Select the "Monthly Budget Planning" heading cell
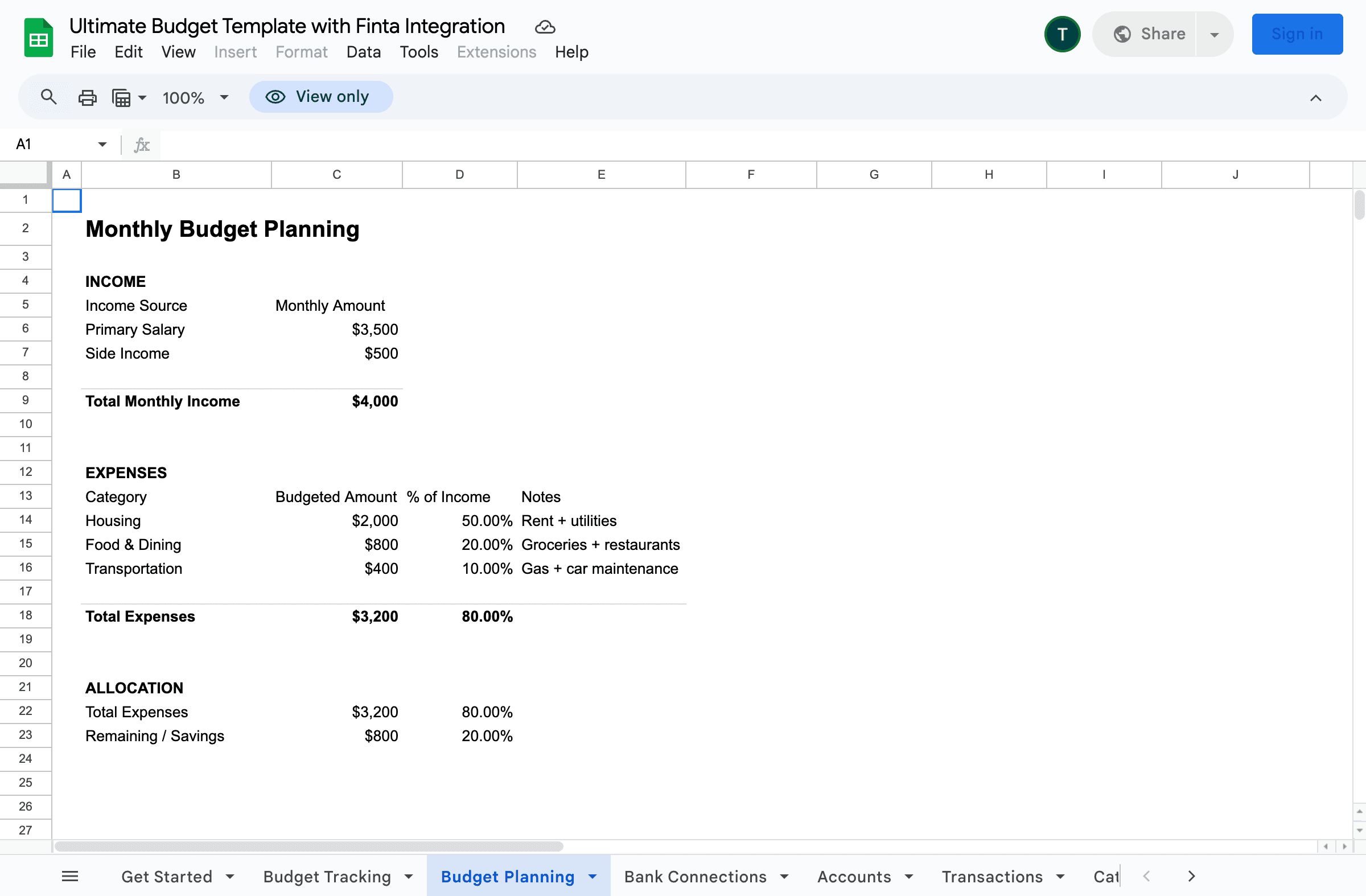This screenshot has height=896, width=1366. click(176, 229)
